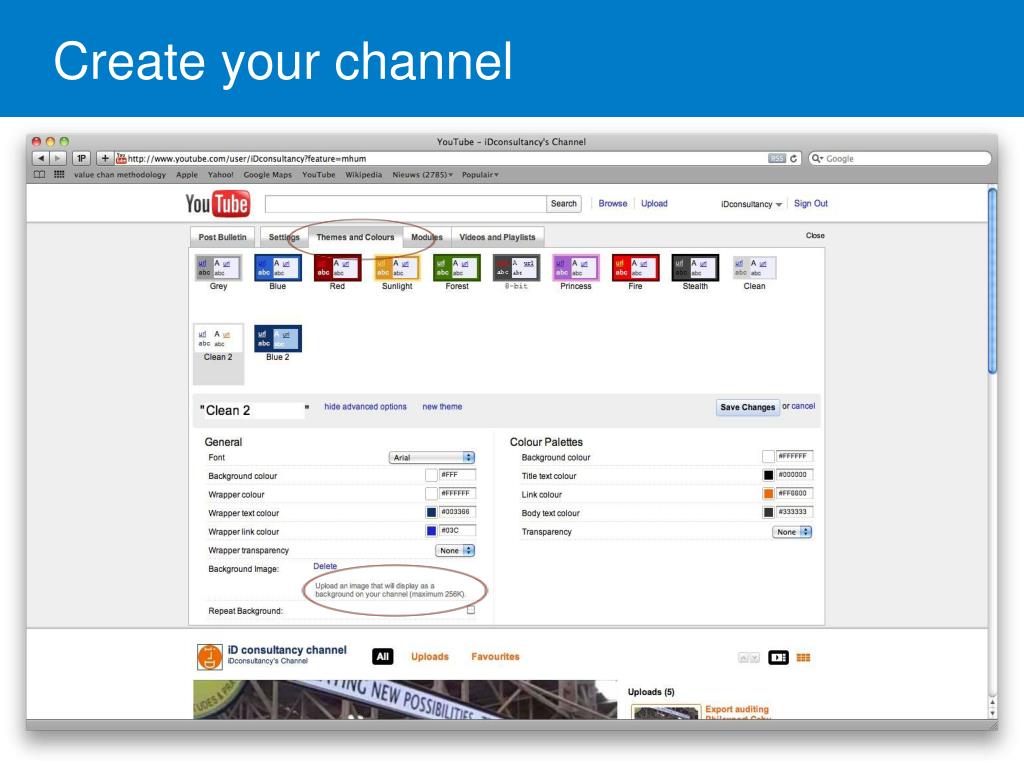This screenshot has width=1024, height=768.
Task: Go back with browser back arrow
Action: point(40,158)
